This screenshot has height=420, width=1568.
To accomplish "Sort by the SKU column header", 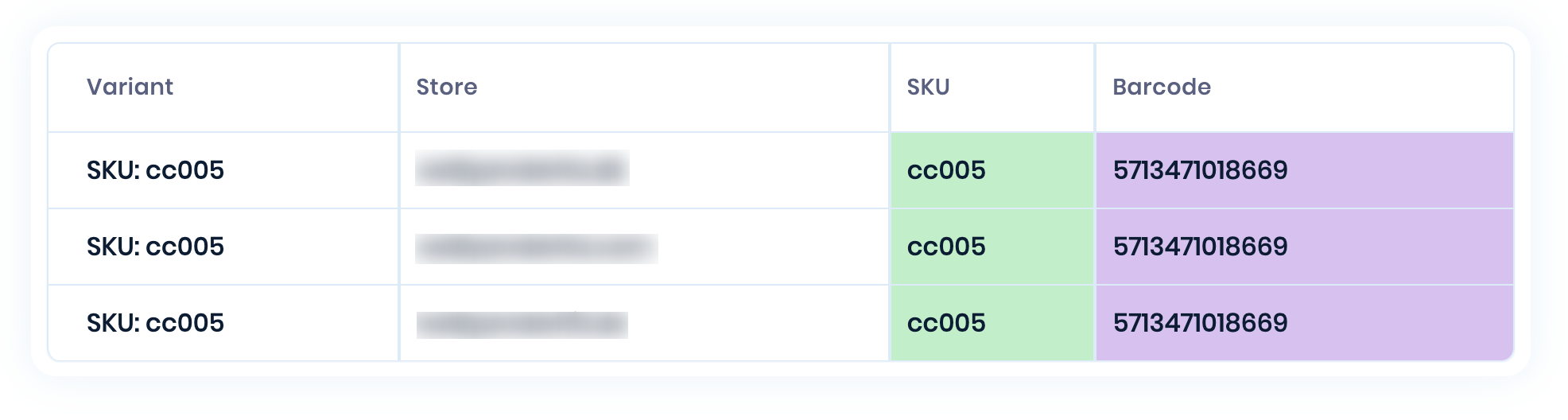I will coord(928,87).
